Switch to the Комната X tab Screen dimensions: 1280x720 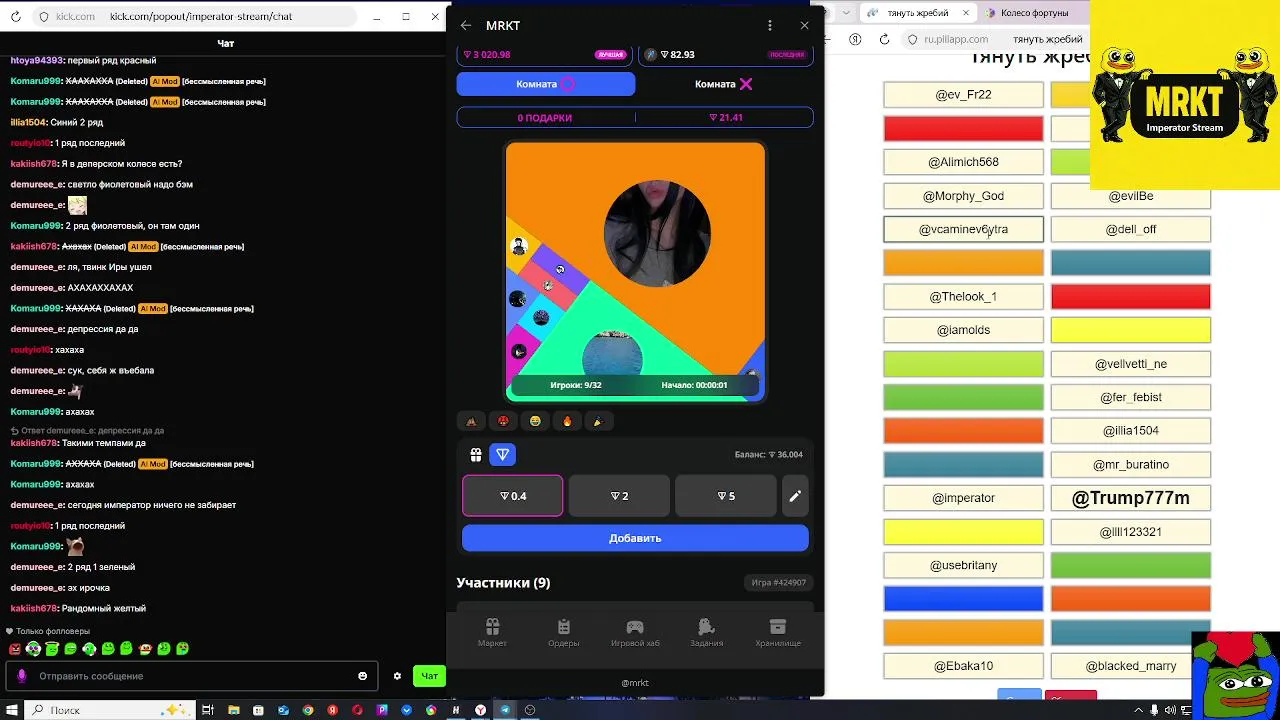(x=724, y=84)
